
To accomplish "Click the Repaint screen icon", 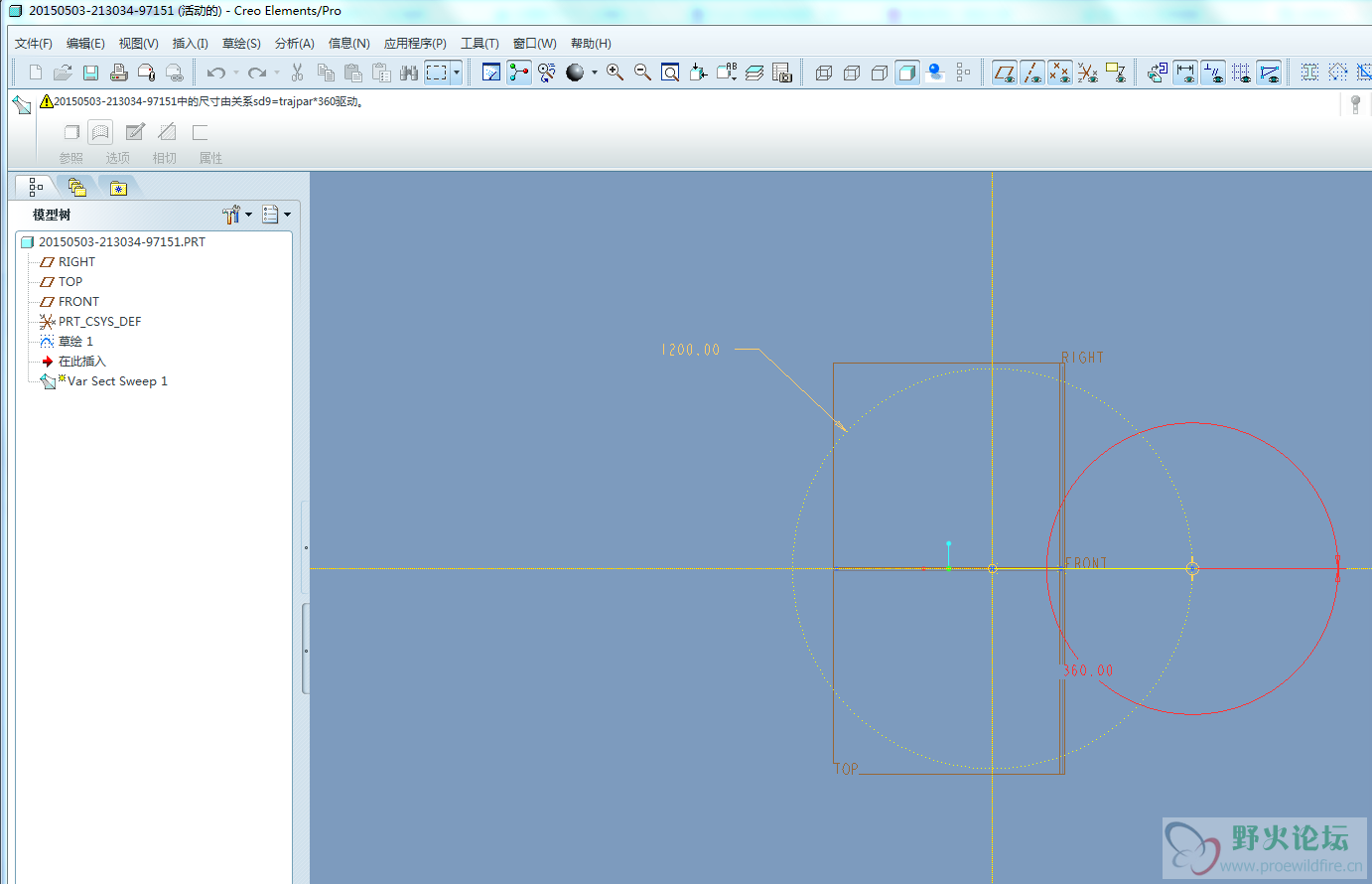I will pos(490,73).
